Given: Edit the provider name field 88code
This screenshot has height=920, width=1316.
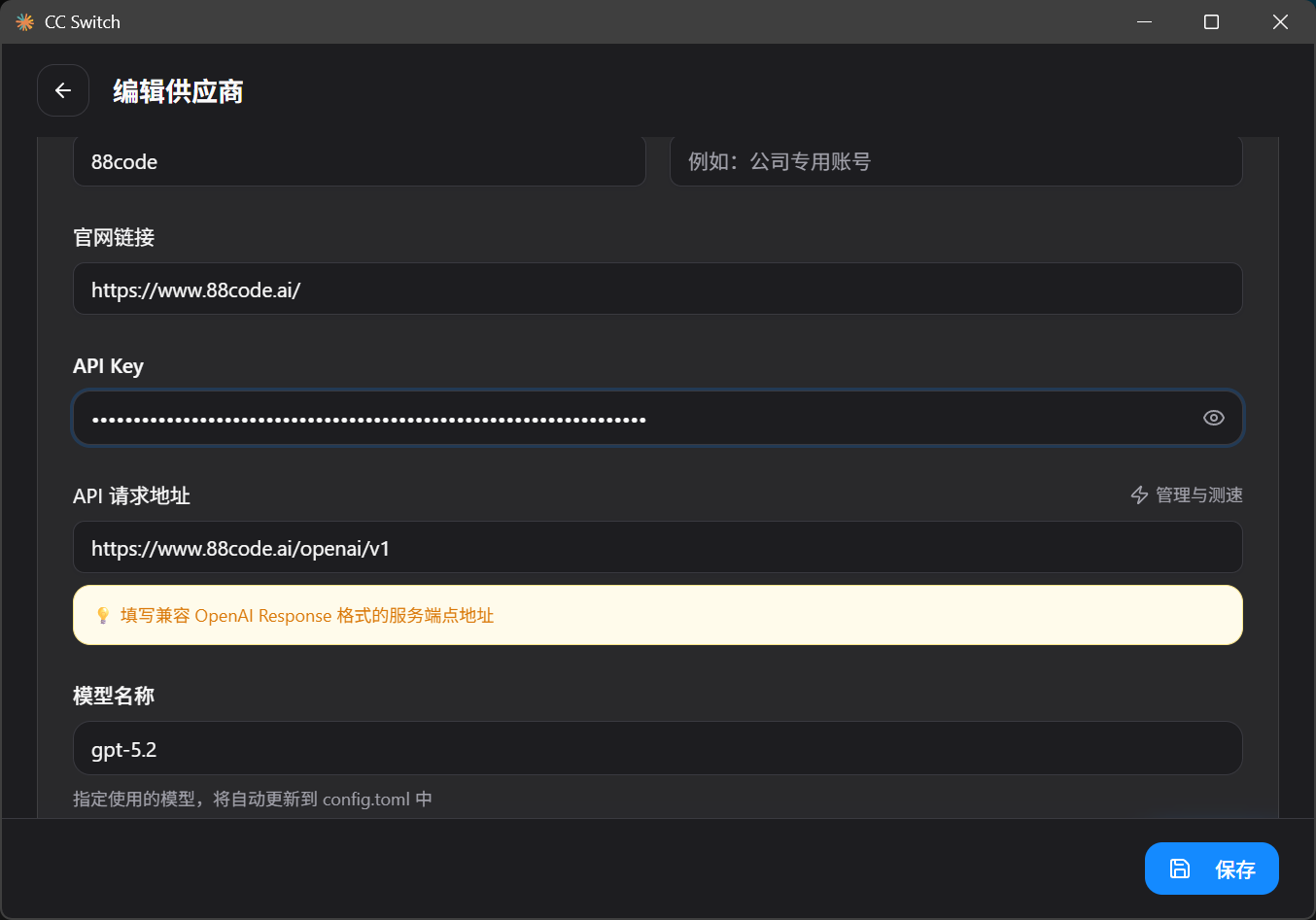Looking at the screenshot, I should pyautogui.click(x=360, y=161).
